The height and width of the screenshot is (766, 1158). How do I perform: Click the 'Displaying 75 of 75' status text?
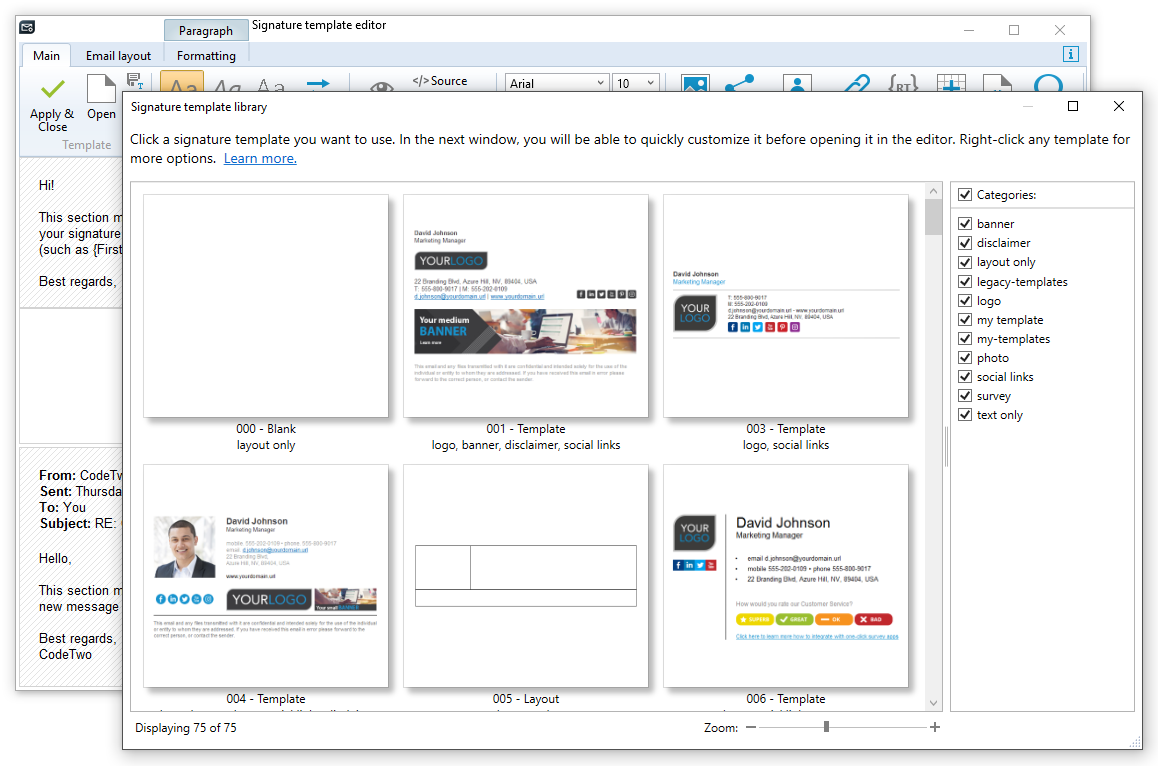click(x=186, y=728)
